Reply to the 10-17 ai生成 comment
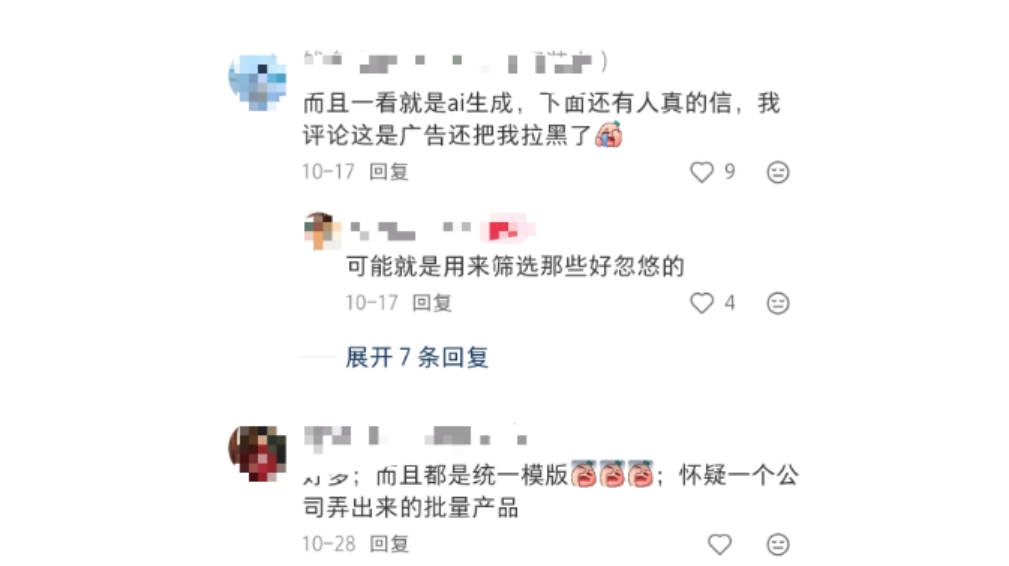This screenshot has height=566, width=1009. tap(389, 172)
